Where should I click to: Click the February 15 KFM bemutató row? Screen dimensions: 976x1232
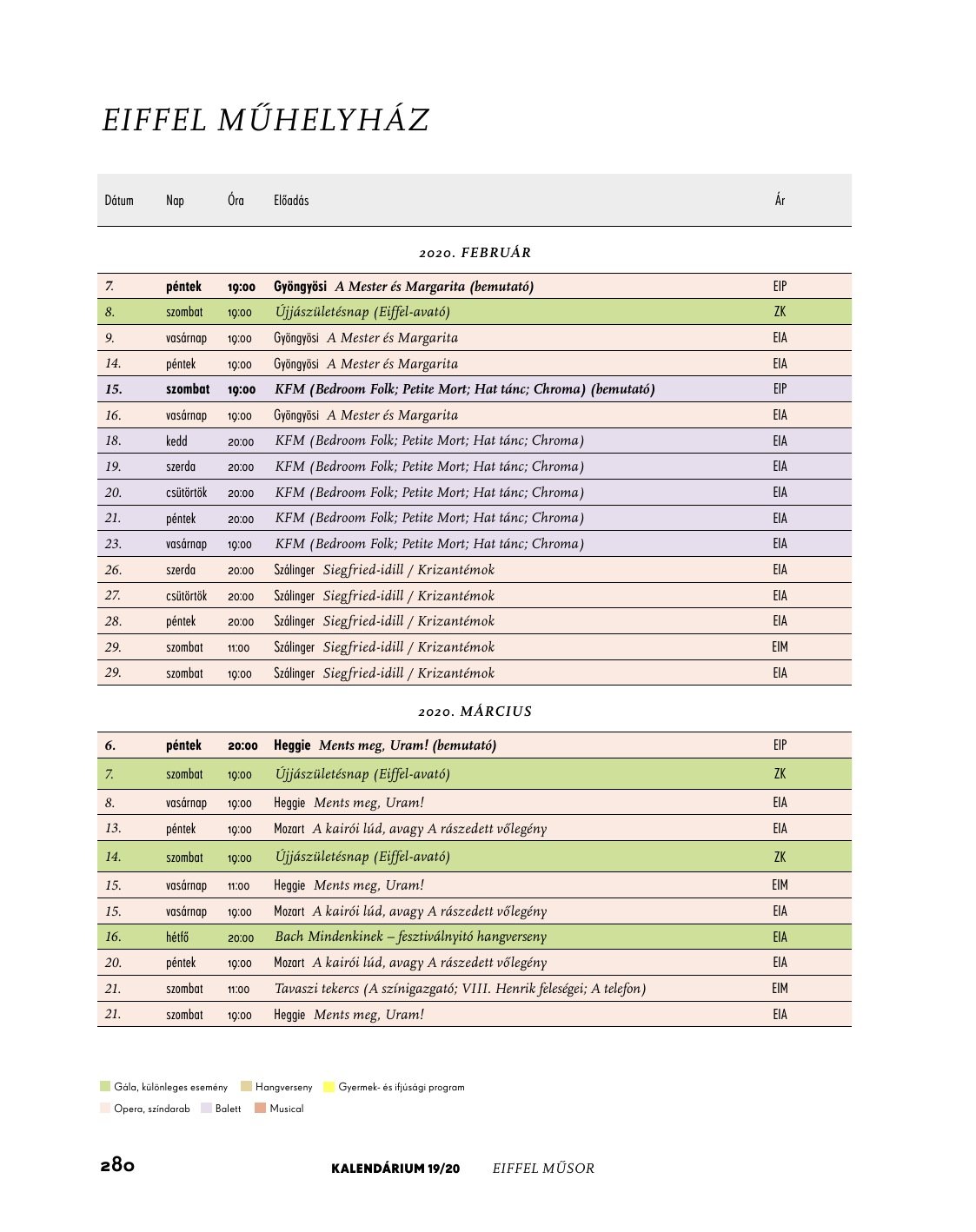475,388
